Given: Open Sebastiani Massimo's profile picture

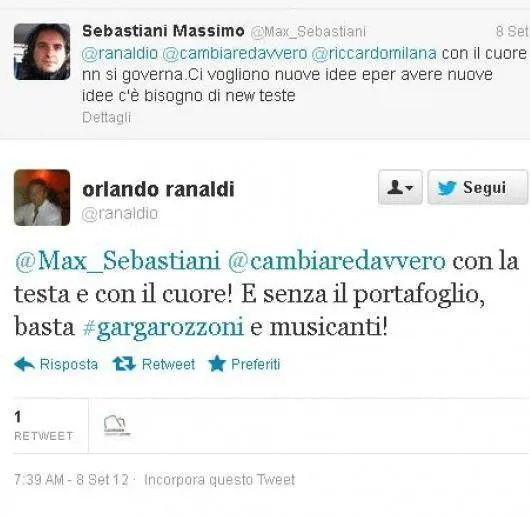Looking at the screenshot, I should [42, 52].
